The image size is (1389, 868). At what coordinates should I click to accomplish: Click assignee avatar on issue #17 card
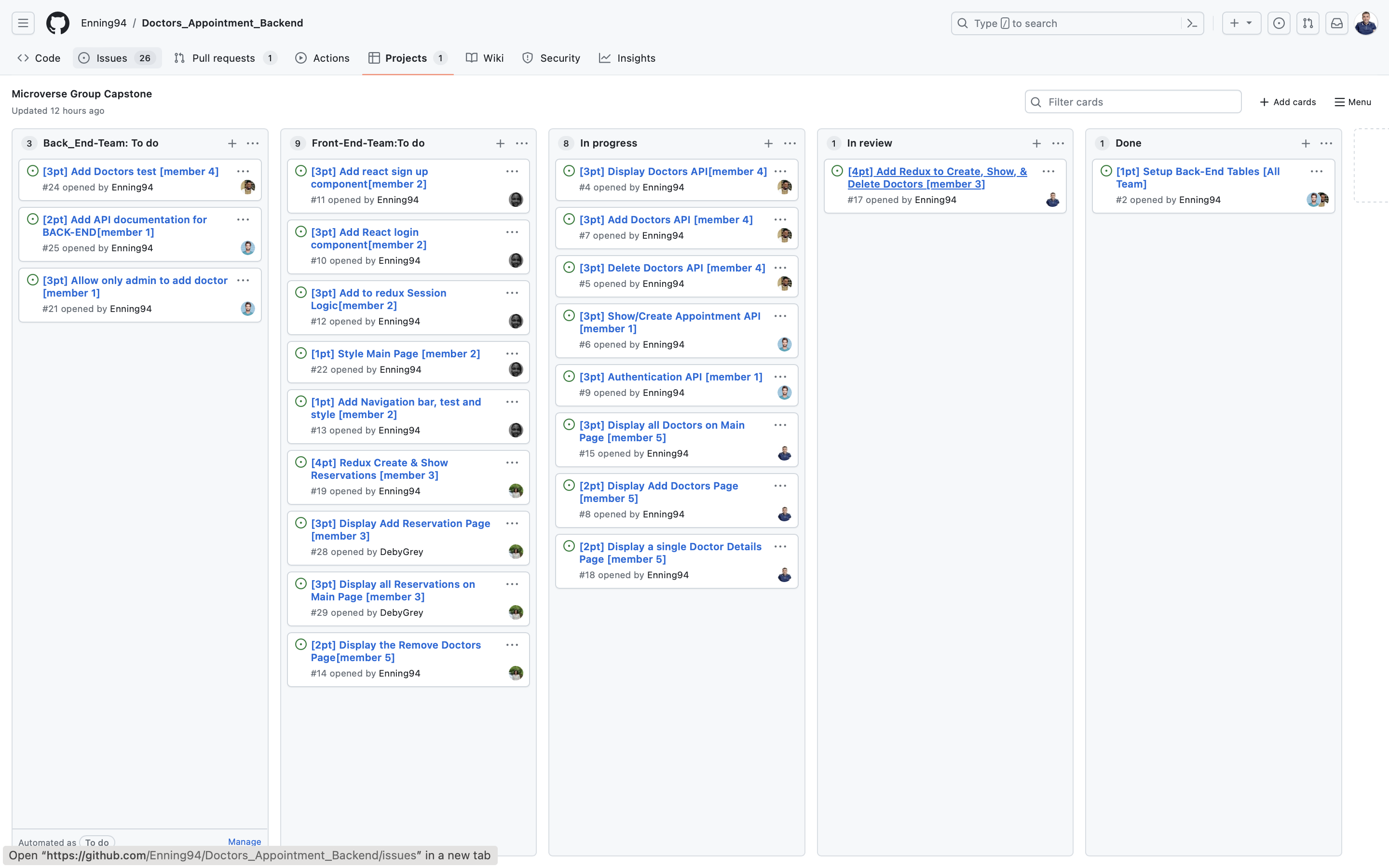click(1052, 200)
